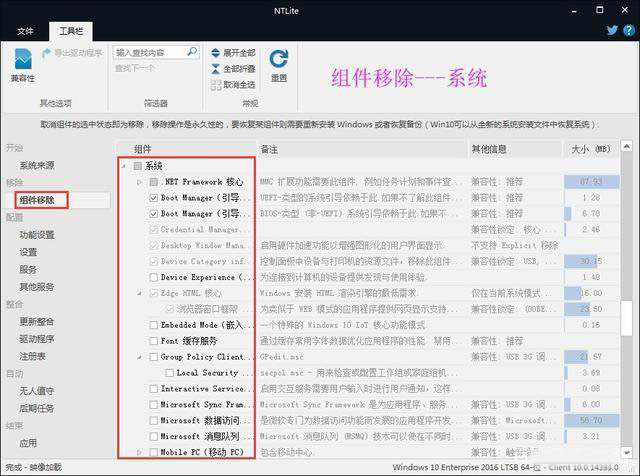Viewport: 640px width, 476px height.
Task: Sort by the 组件 column header
Action: click(186, 149)
